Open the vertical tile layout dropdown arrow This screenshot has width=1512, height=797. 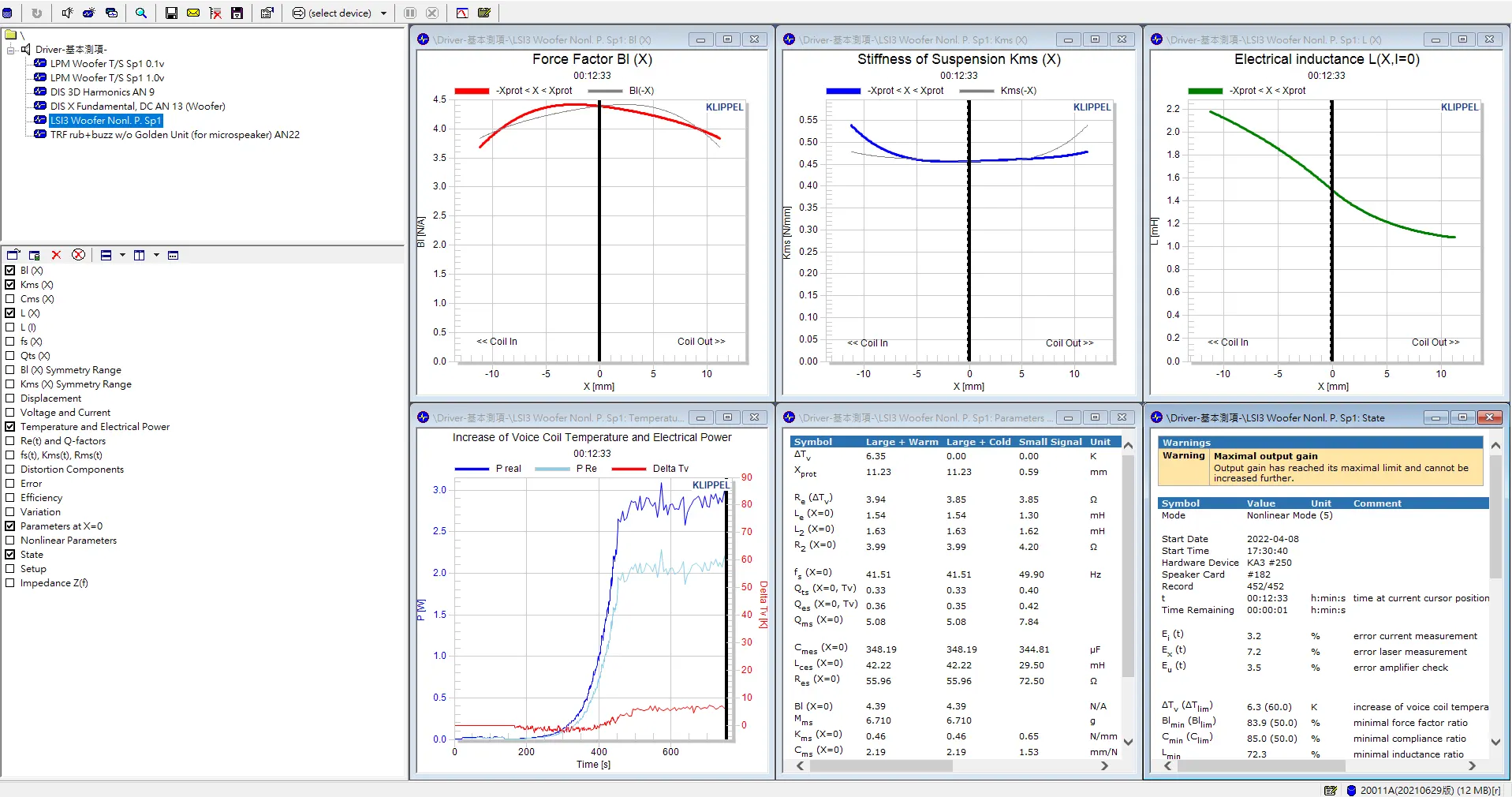[156, 255]
